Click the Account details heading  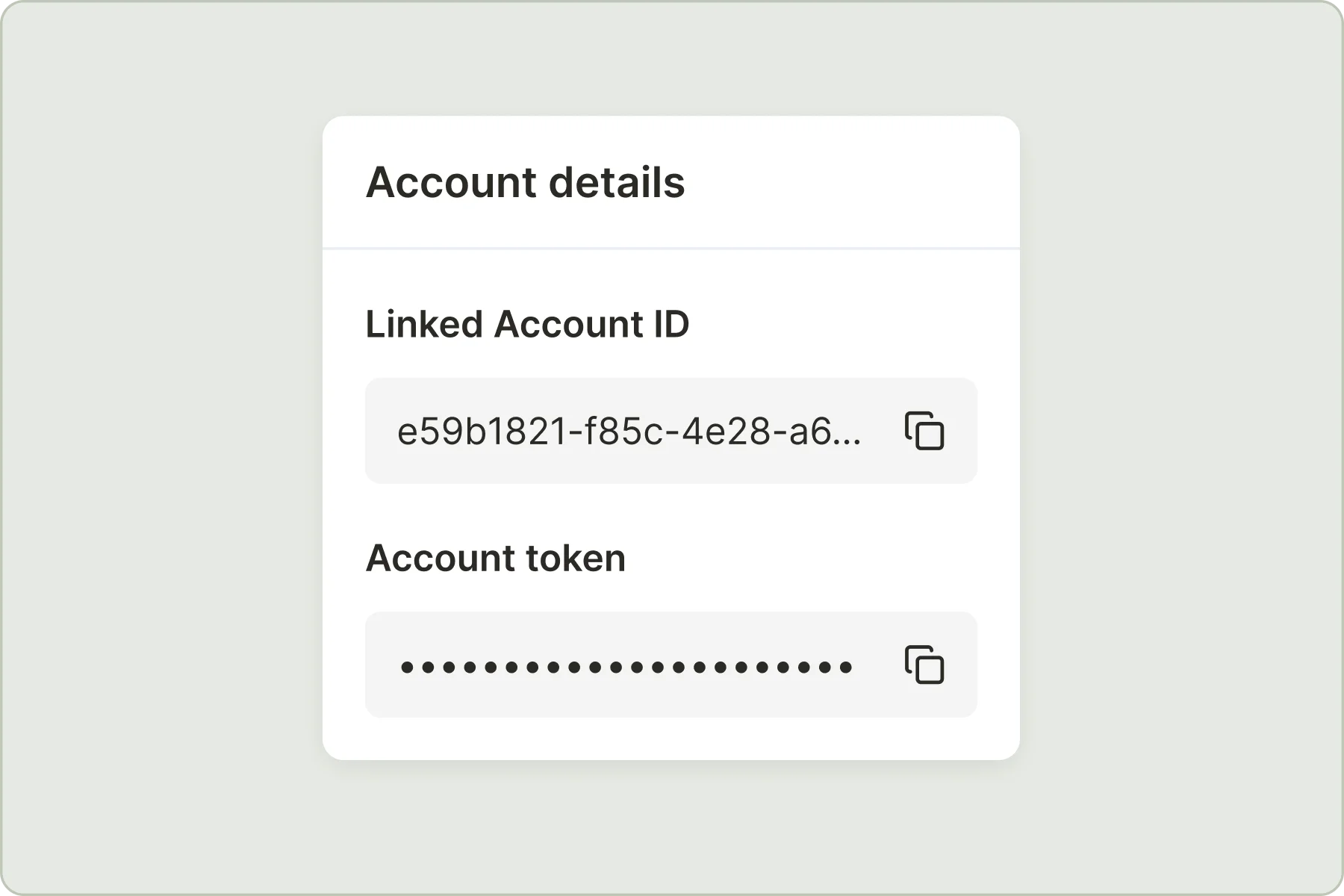pyautogui.click(x=525, y=181)
